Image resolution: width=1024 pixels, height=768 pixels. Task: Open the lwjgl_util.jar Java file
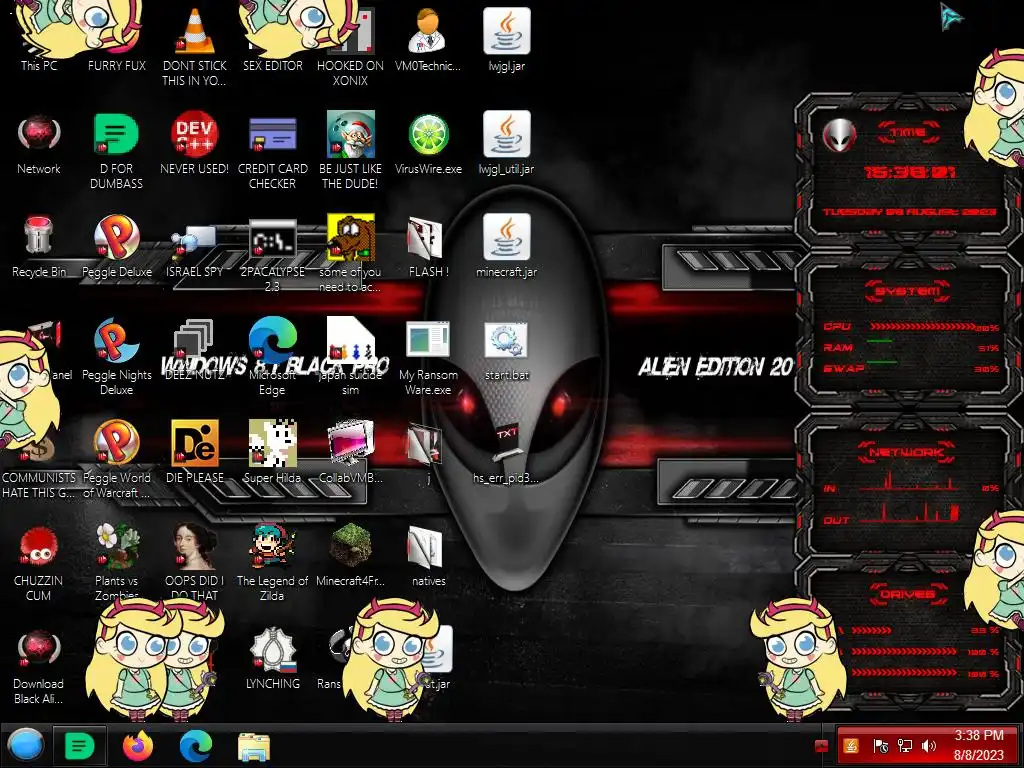(x=507, y=144)
